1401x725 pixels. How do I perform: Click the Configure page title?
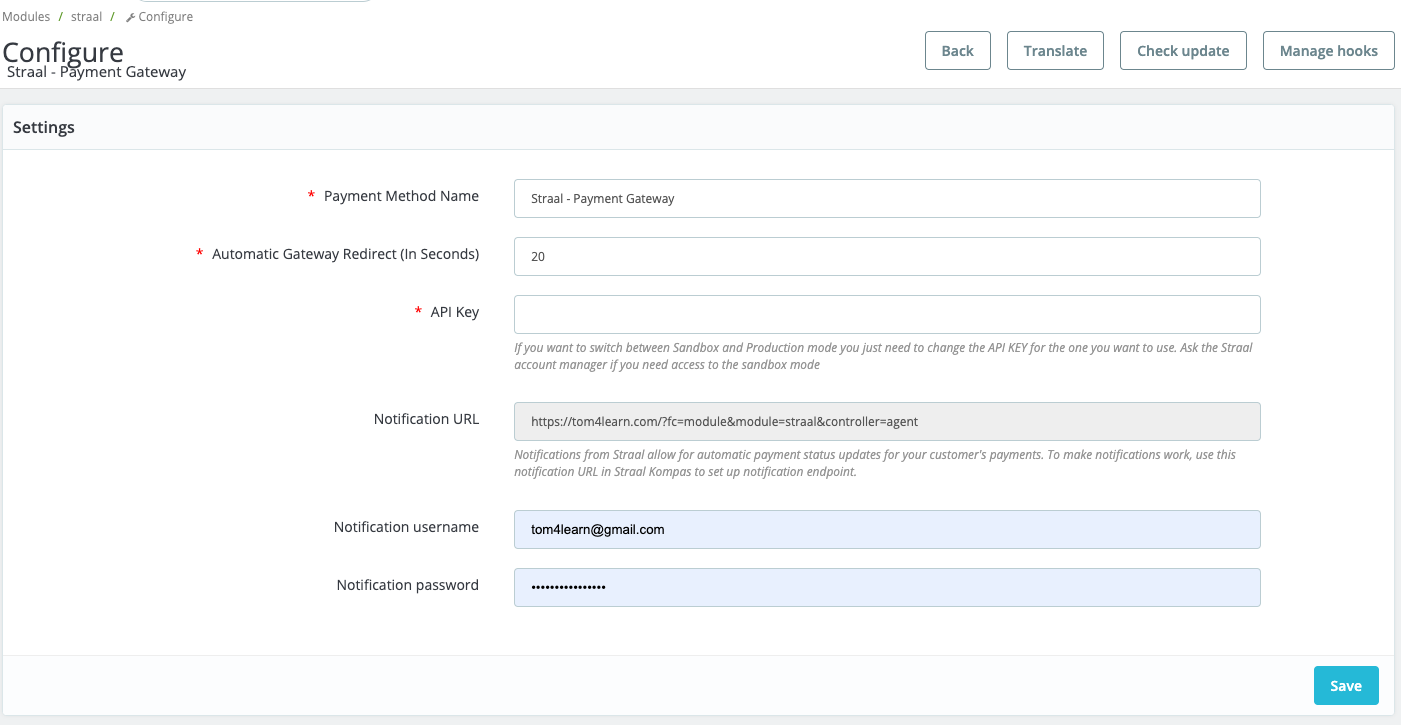tap(63, 52)
